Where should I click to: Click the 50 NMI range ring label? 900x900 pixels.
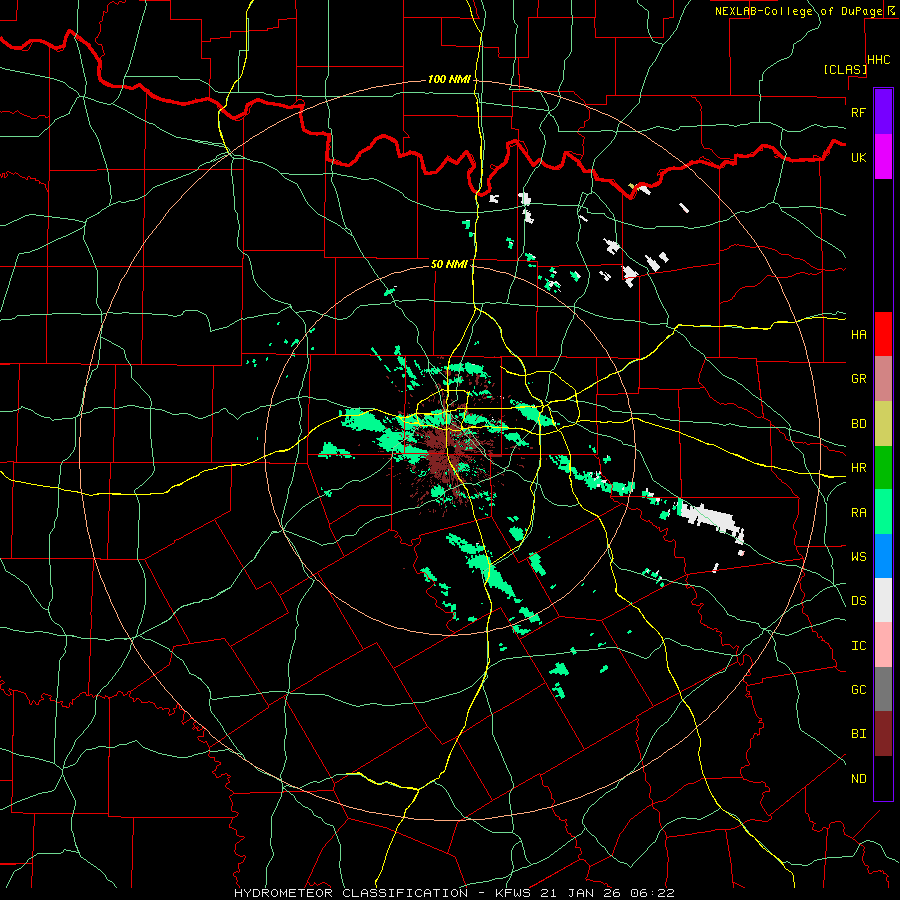point(449,264)
